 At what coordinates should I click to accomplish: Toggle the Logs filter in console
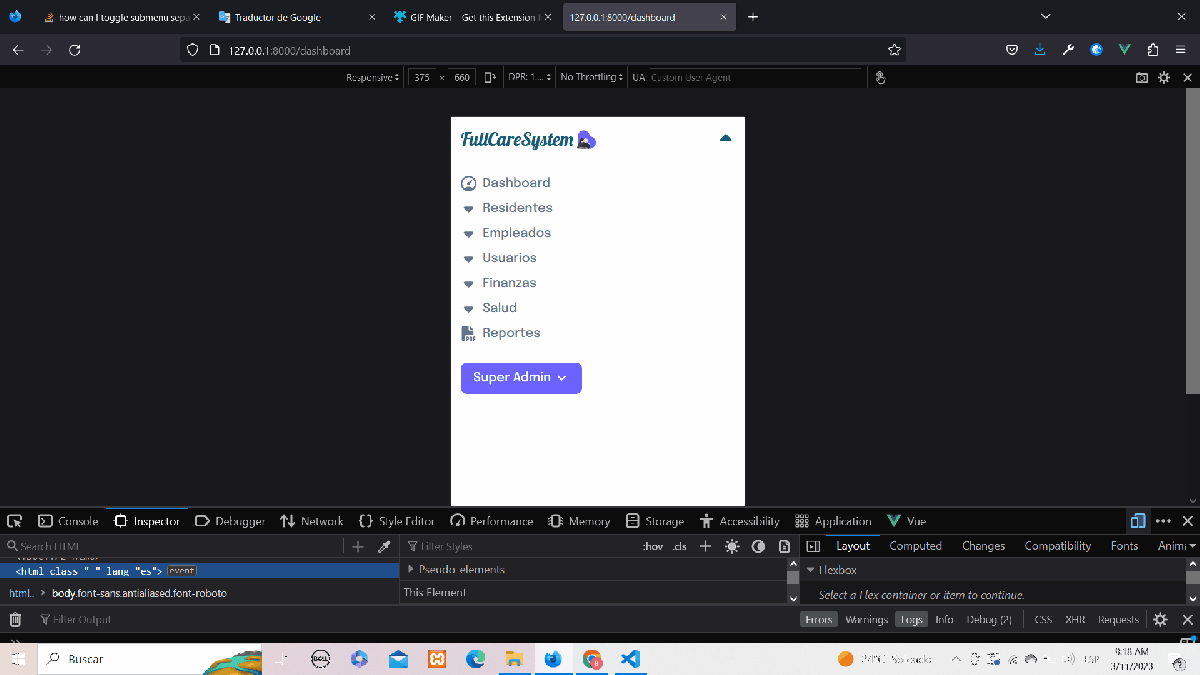tap(911, 620)
